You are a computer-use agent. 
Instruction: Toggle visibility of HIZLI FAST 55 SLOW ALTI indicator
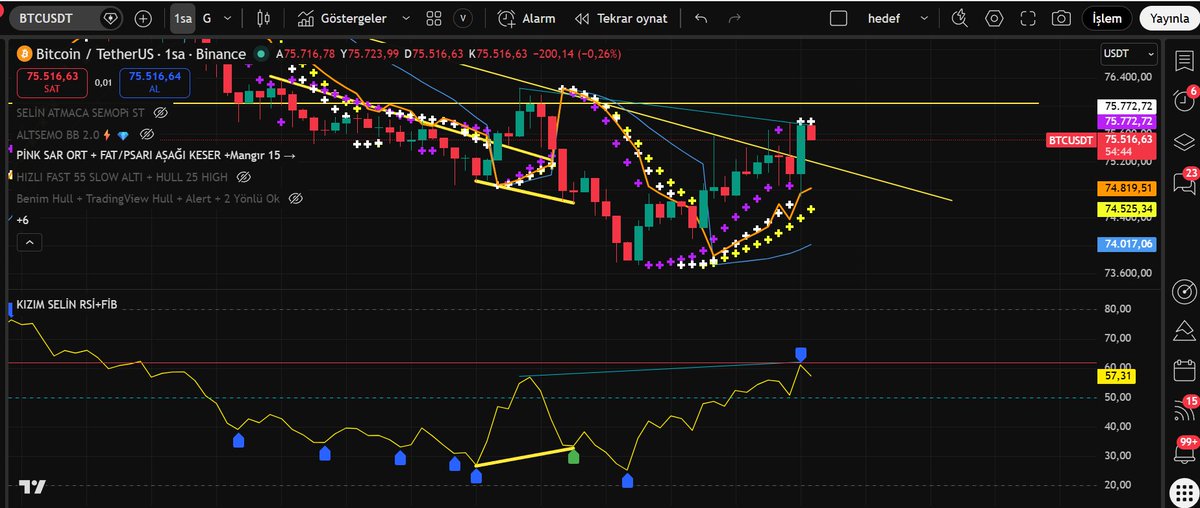pyautogui.click(x=243, y=177)
